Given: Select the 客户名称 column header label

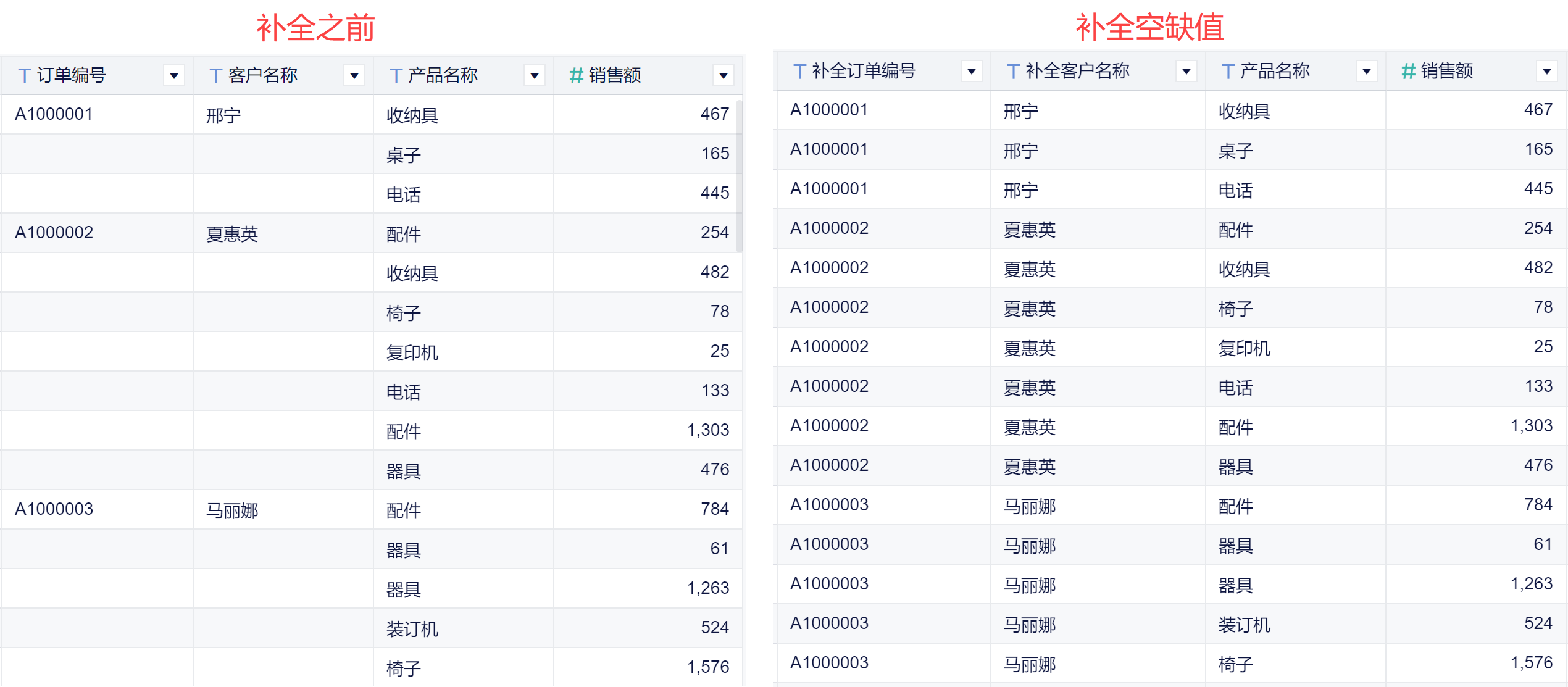Looking at the screenshot, I should tap(263, 75).
